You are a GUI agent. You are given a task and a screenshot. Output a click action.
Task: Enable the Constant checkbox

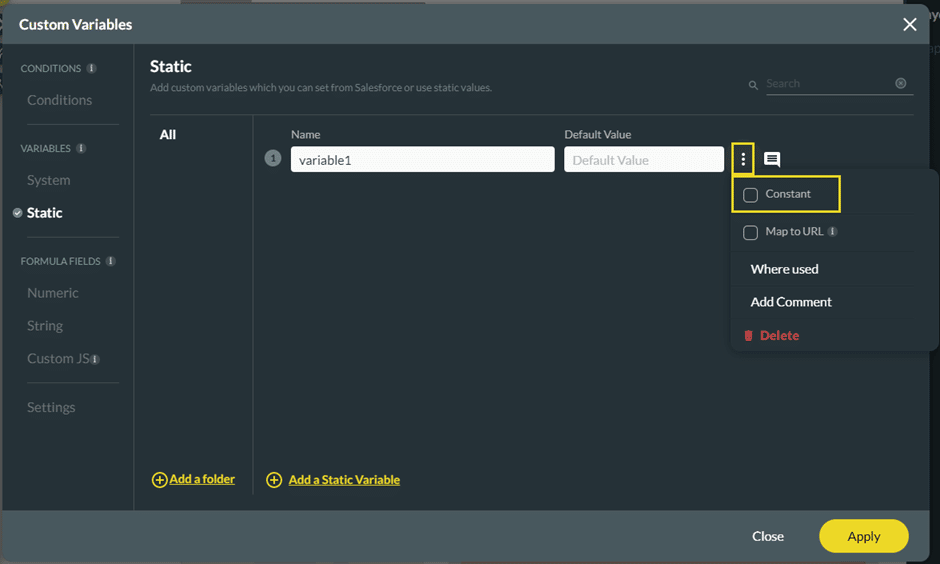coord(751,195)
